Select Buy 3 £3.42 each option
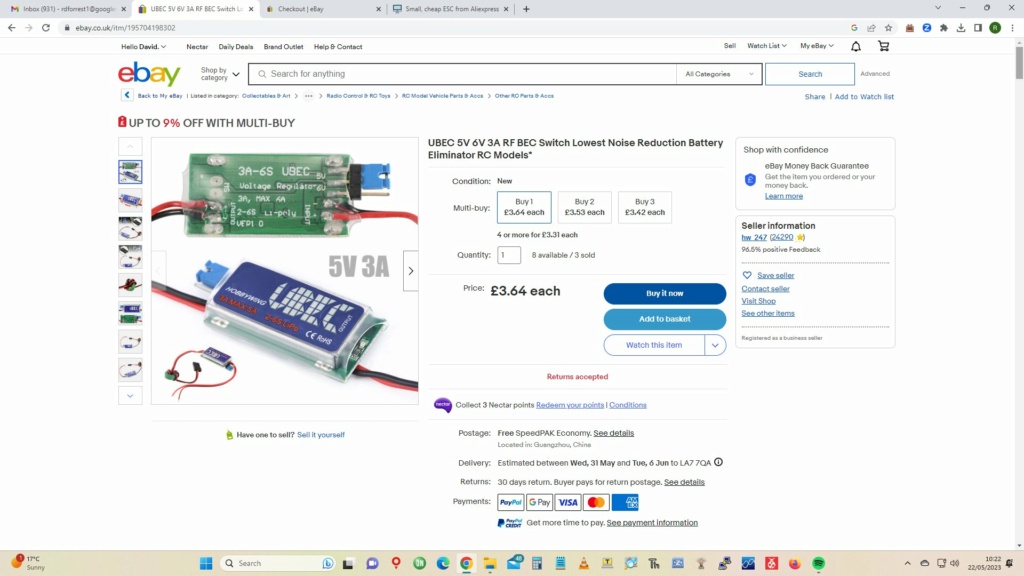The height and width of the screenshot is (576, 1024). [645, 207]
